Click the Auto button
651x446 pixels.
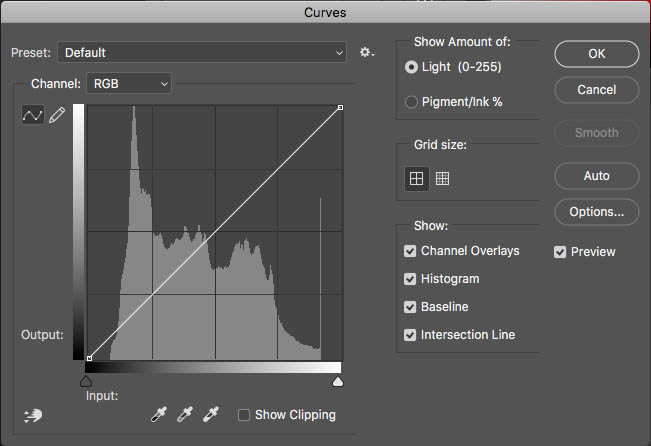597,176
